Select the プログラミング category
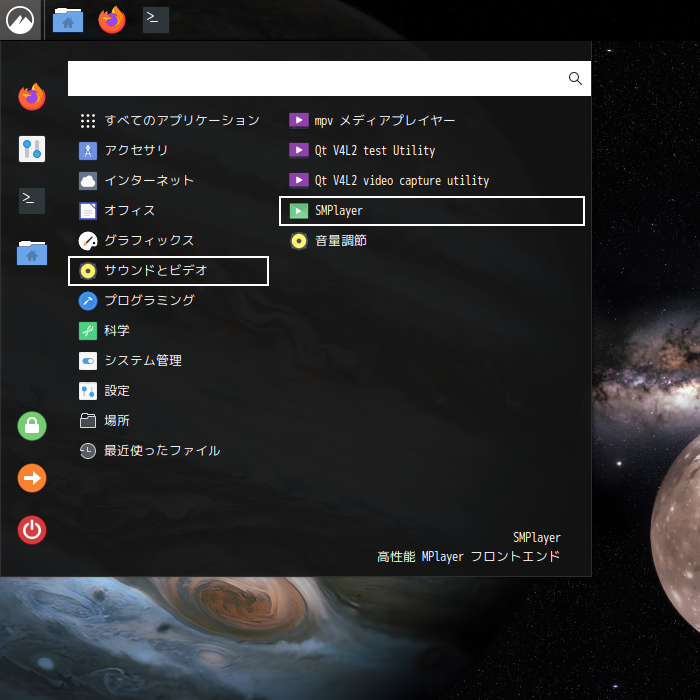The width and height of the screenshot is (700, 700). [168, 301]
